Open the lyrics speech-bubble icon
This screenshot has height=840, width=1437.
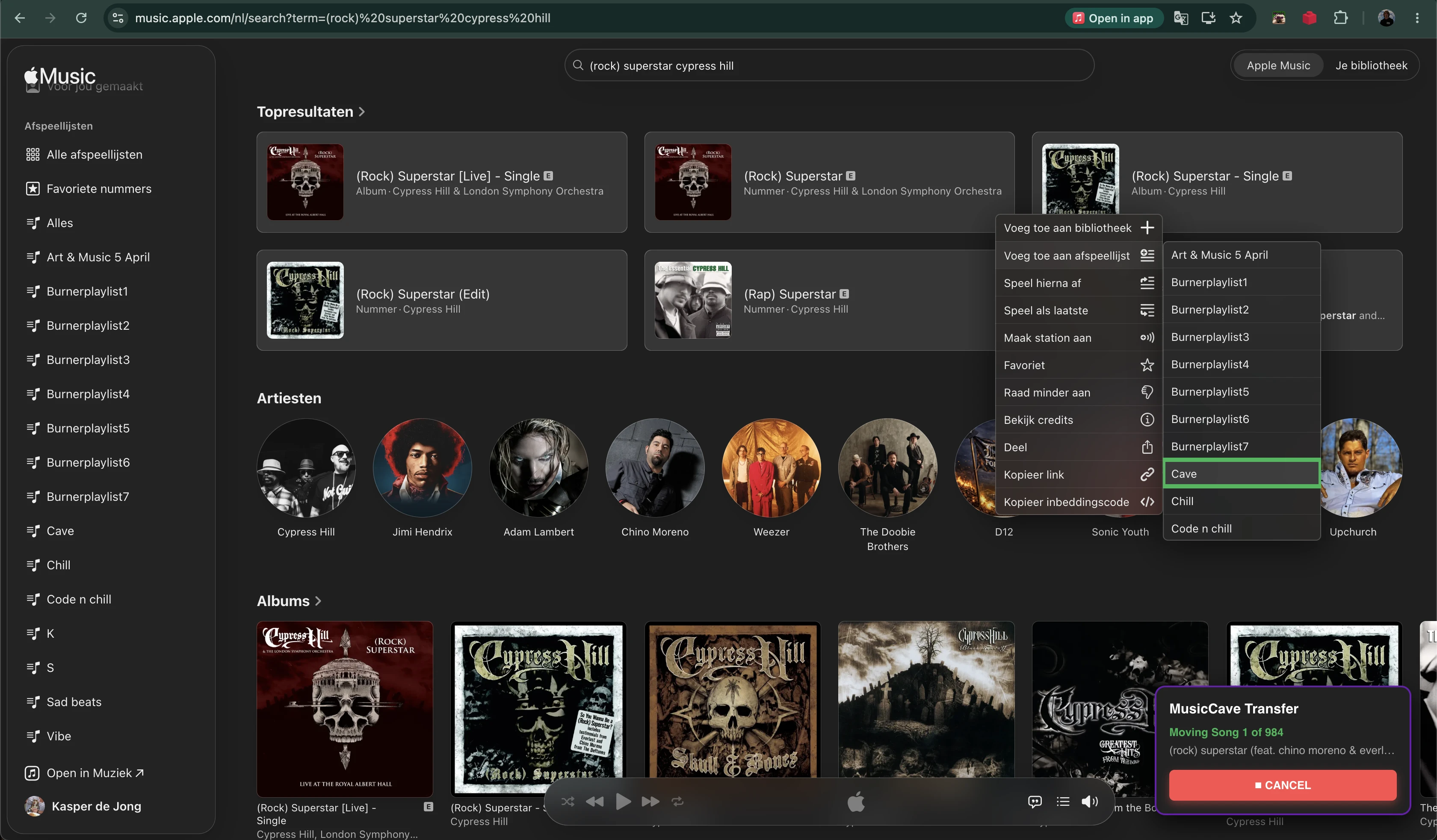1035,801
